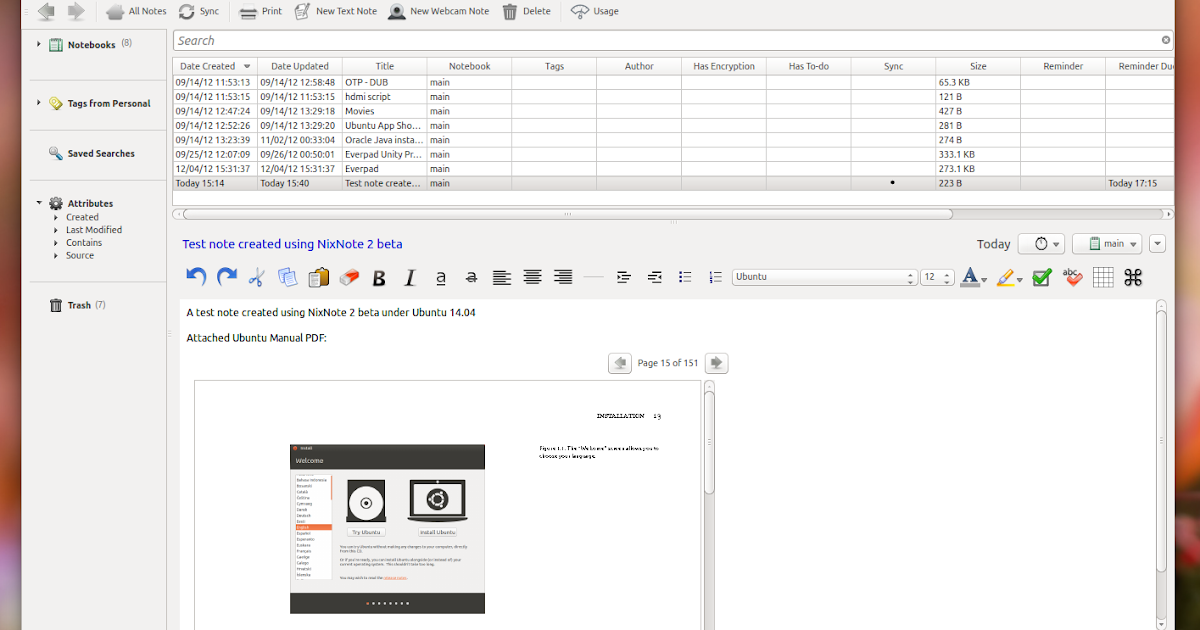
Task: Align text right
Action: [563, 277]
